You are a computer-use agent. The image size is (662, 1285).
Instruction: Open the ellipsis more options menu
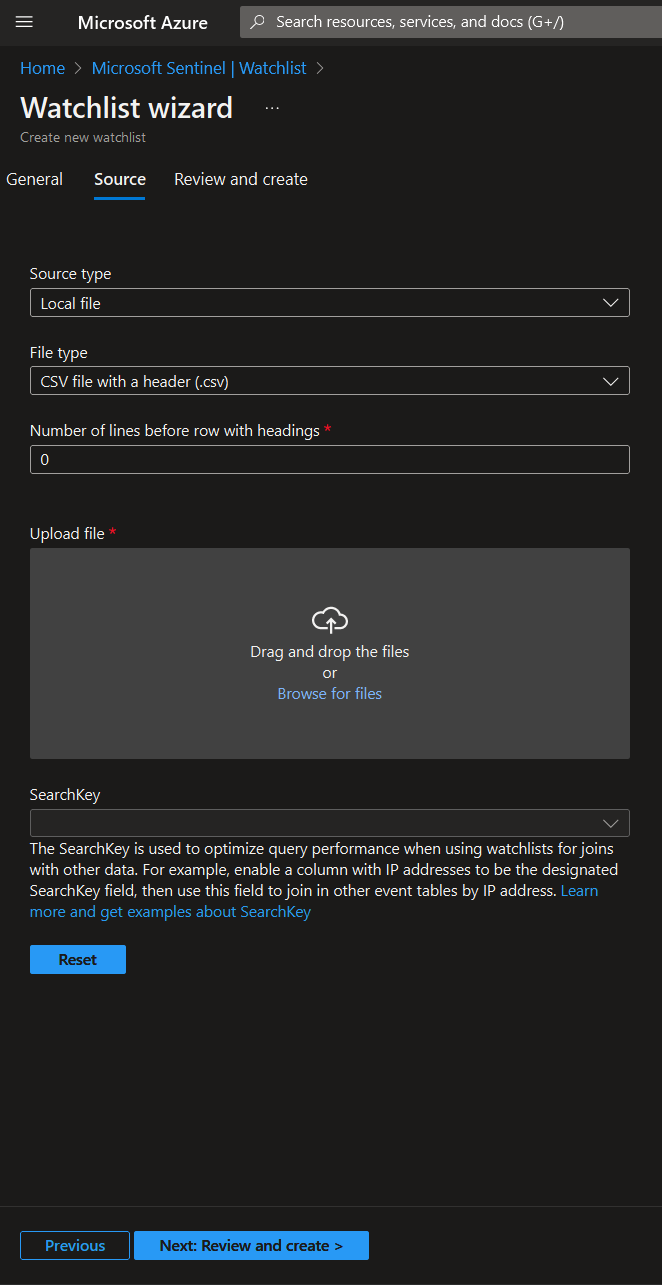point(272,108)
